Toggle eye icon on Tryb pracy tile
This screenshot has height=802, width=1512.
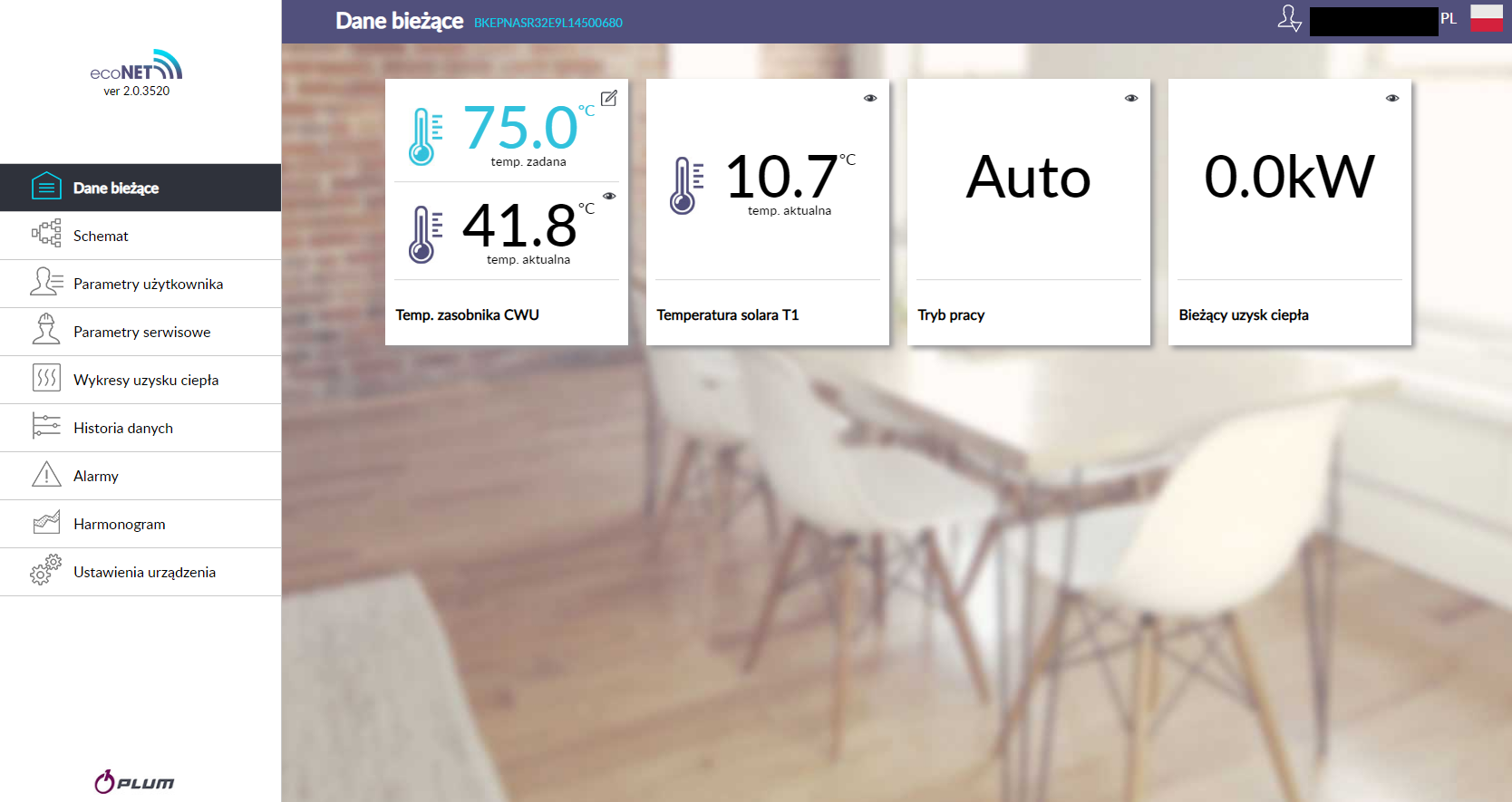tap(1131, 98)
